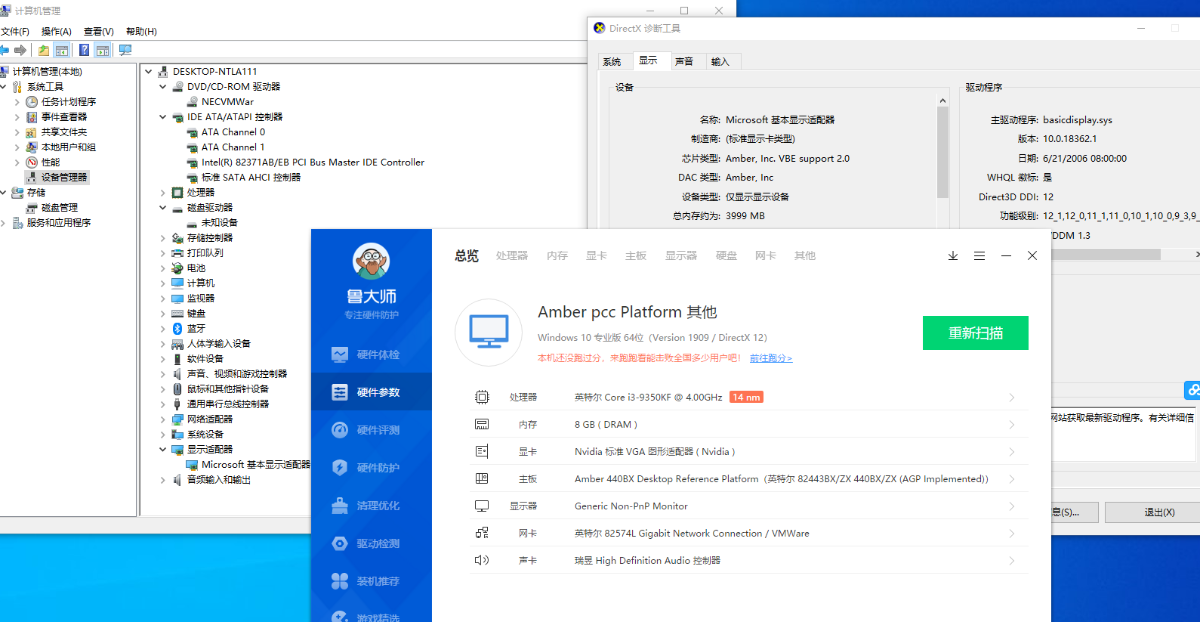Open 清理优化 in Lu Dashi sidebar
1200x622 pixels.
[x=371, y=506]
